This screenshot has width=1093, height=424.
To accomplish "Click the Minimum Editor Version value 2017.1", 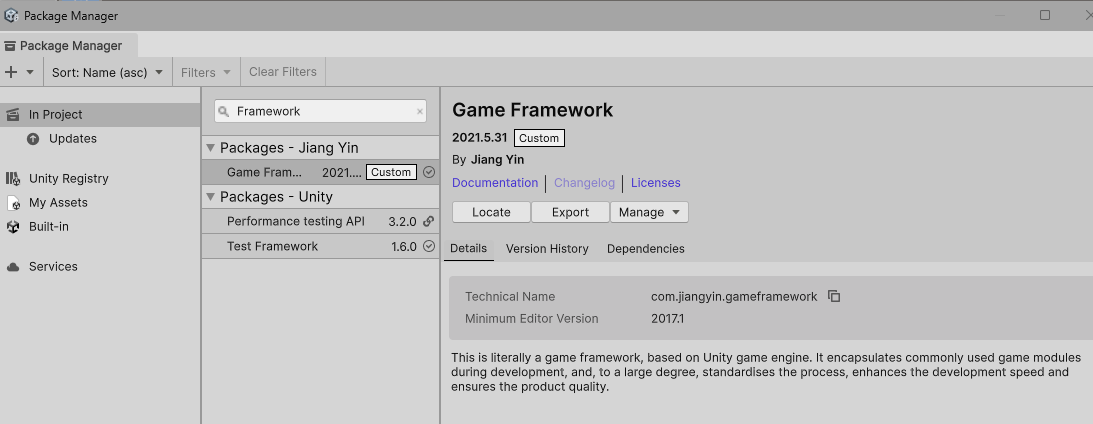I will coord(667,319).
